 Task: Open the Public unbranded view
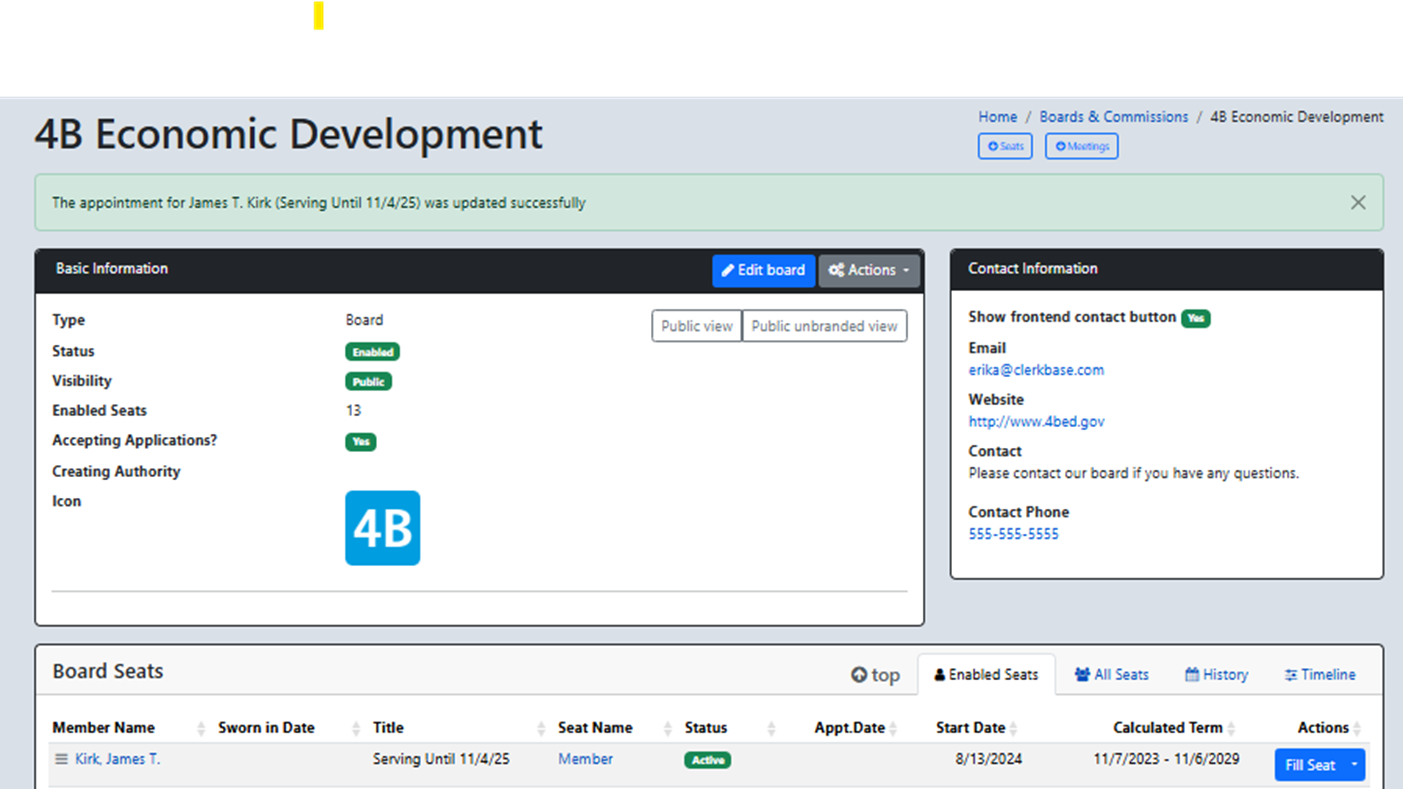(824, 326)
